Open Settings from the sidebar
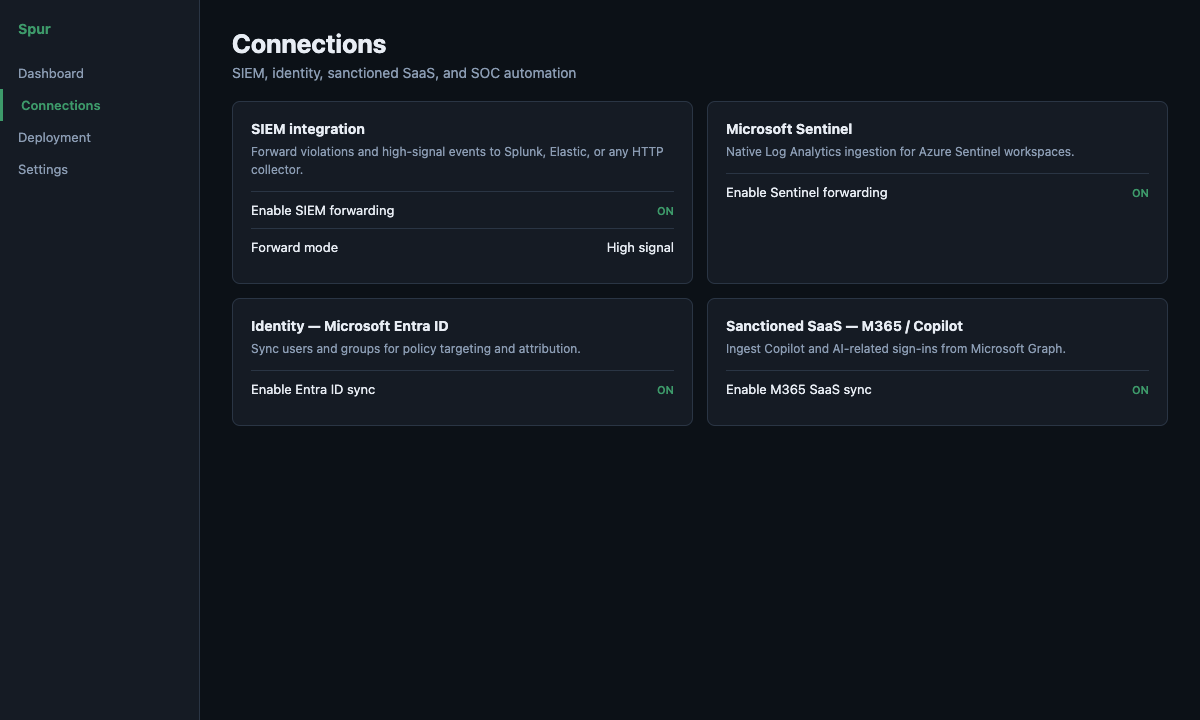The image size is (1200, 720). tap(43, 169)
